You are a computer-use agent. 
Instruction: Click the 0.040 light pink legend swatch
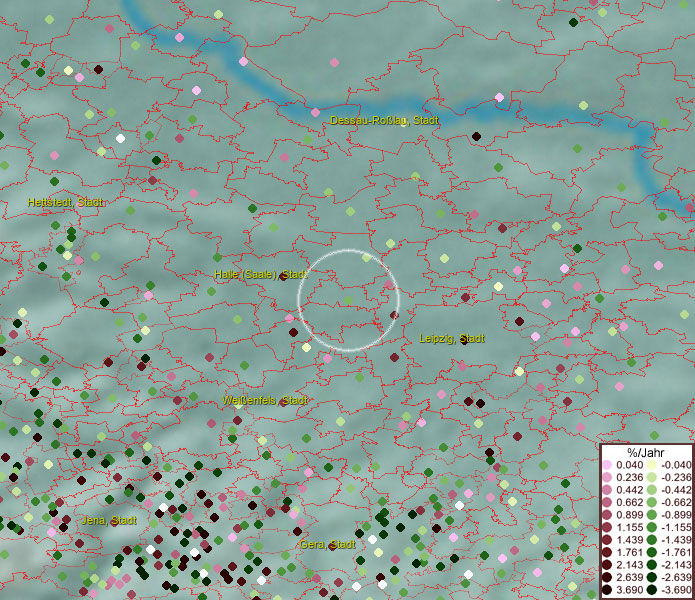607,465
